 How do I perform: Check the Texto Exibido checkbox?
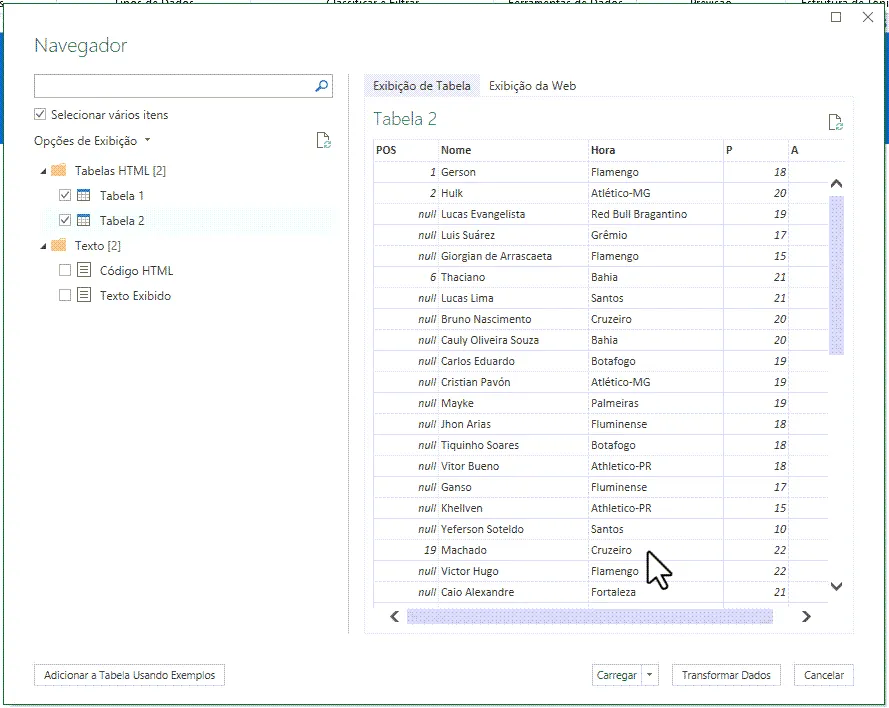point(65,295)
